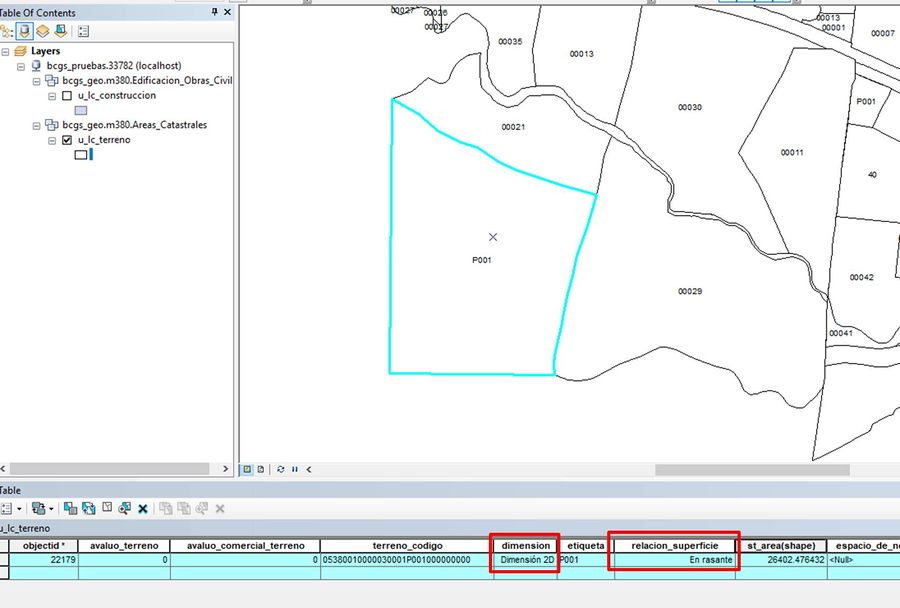
Task: Collapse the bcgs_pruebas.33782 database node
Action: coord(21,67)
